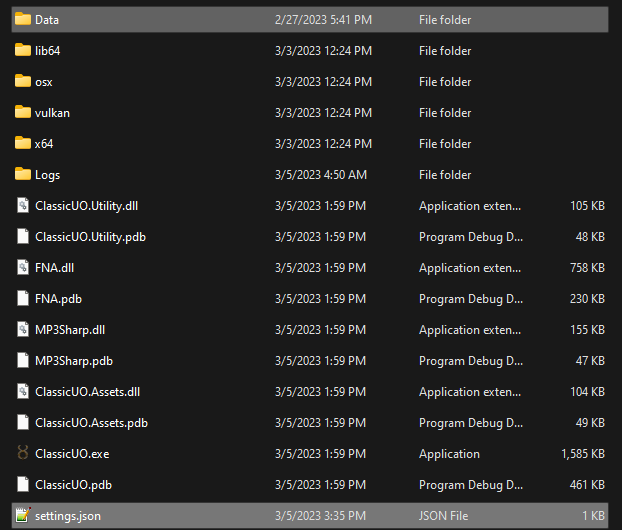Click the "47 KB" size value
Image resolution: width=622 pixels, height=530 pixels.
[590, 361]
